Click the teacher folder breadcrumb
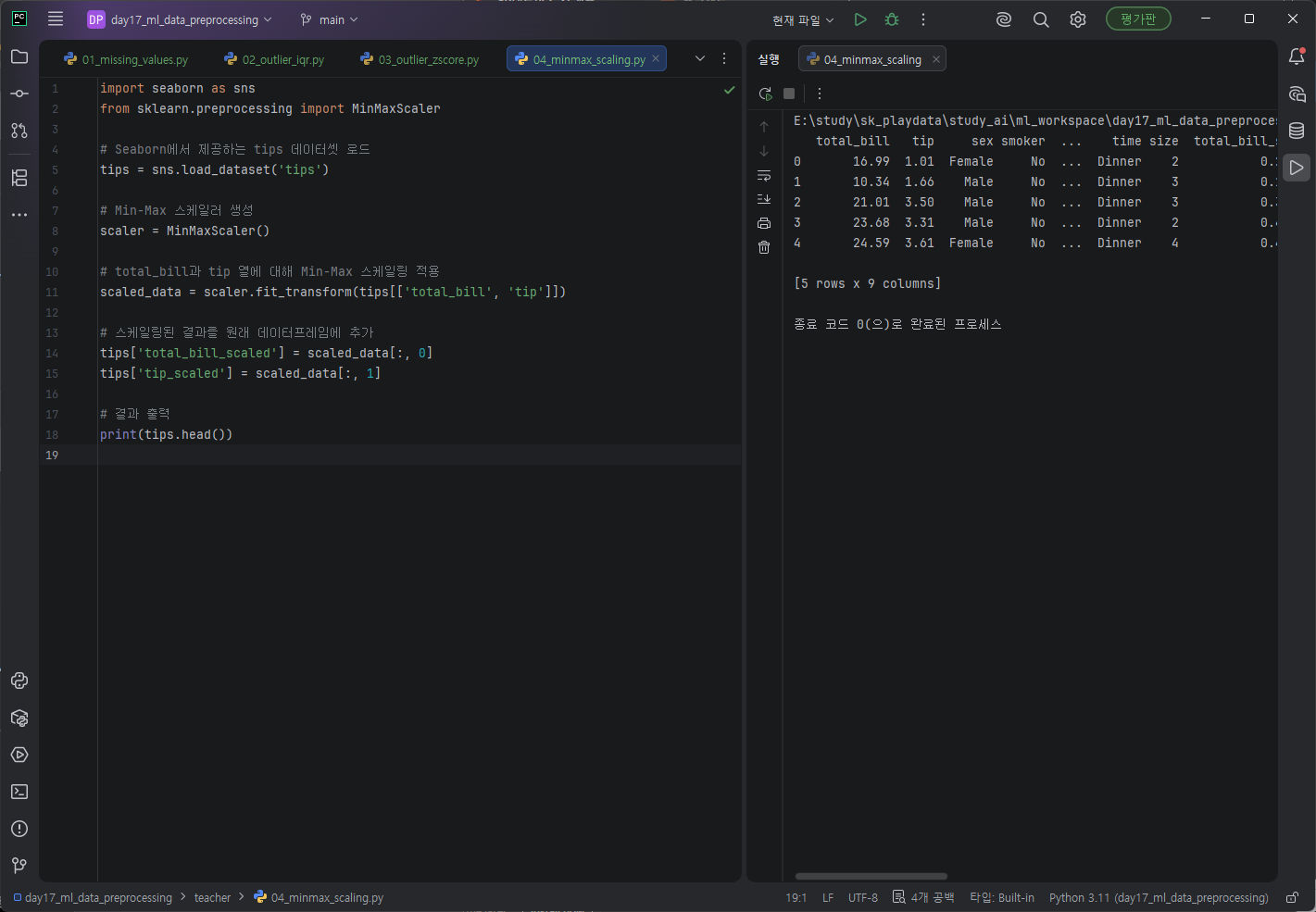Viewport: 1316px width, 912px height. click(x=212, y=897)
